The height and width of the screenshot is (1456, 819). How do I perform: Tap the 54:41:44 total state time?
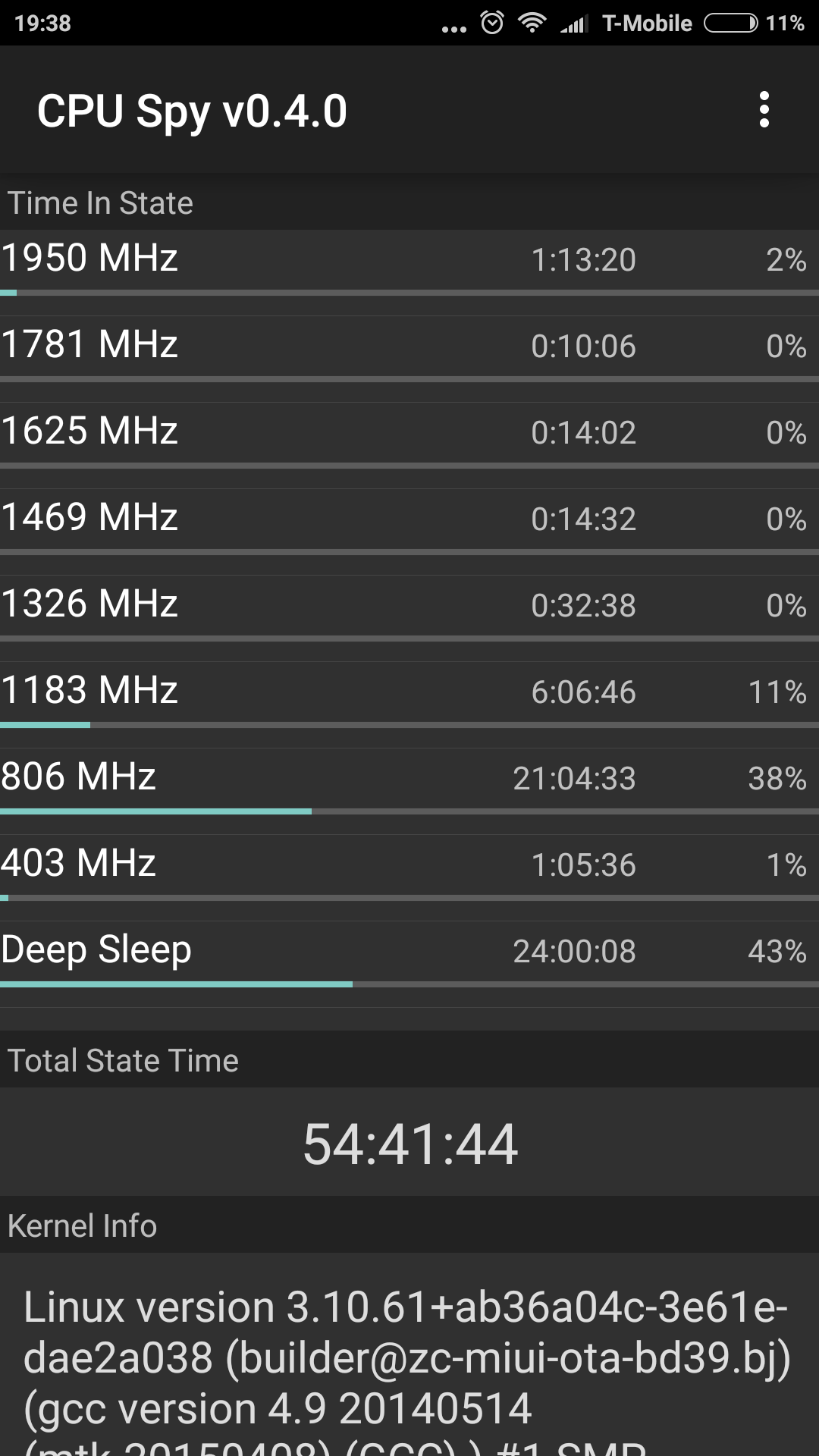pos(409,1144)
